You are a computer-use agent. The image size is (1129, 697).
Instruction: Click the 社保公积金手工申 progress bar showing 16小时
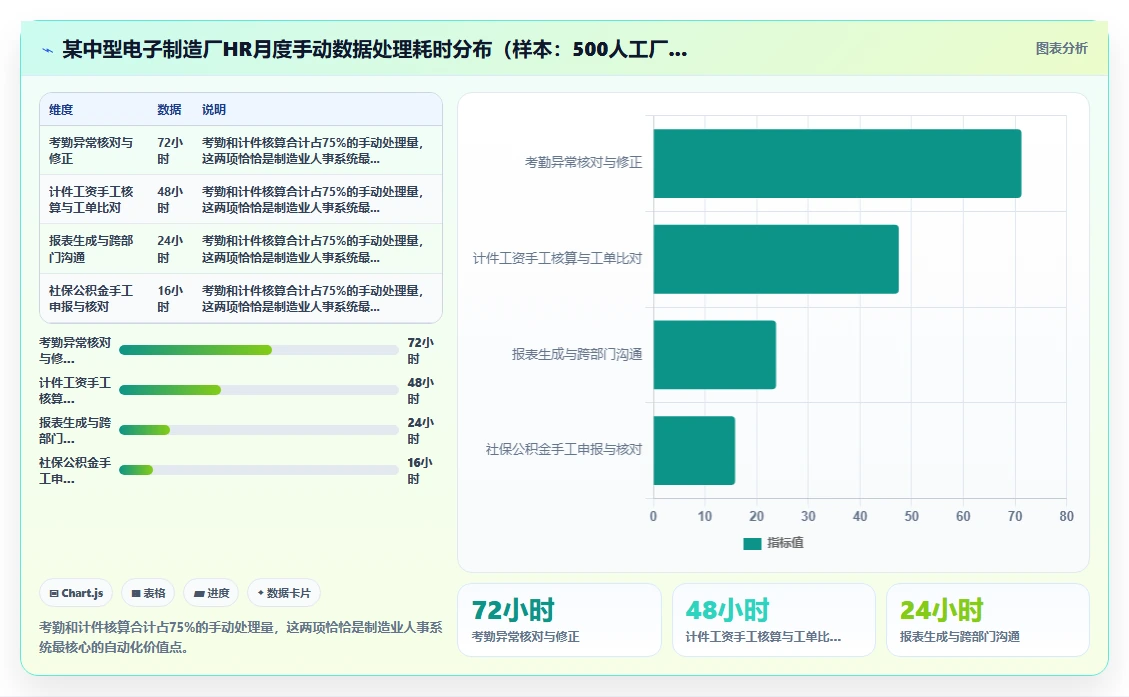pyautogui.click(x=258, y=470)
